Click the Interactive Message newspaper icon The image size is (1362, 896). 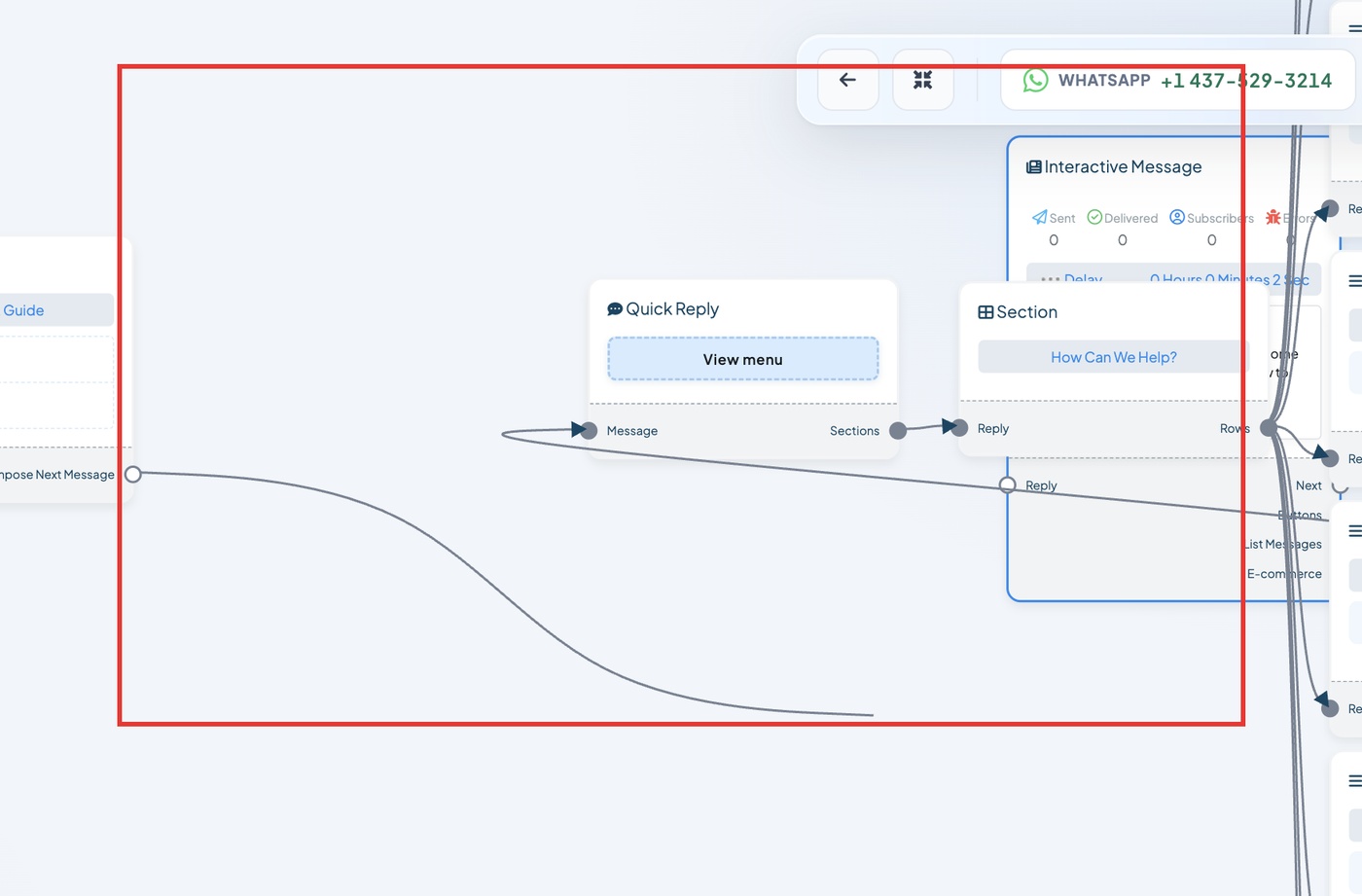(x=1034, y=167)
